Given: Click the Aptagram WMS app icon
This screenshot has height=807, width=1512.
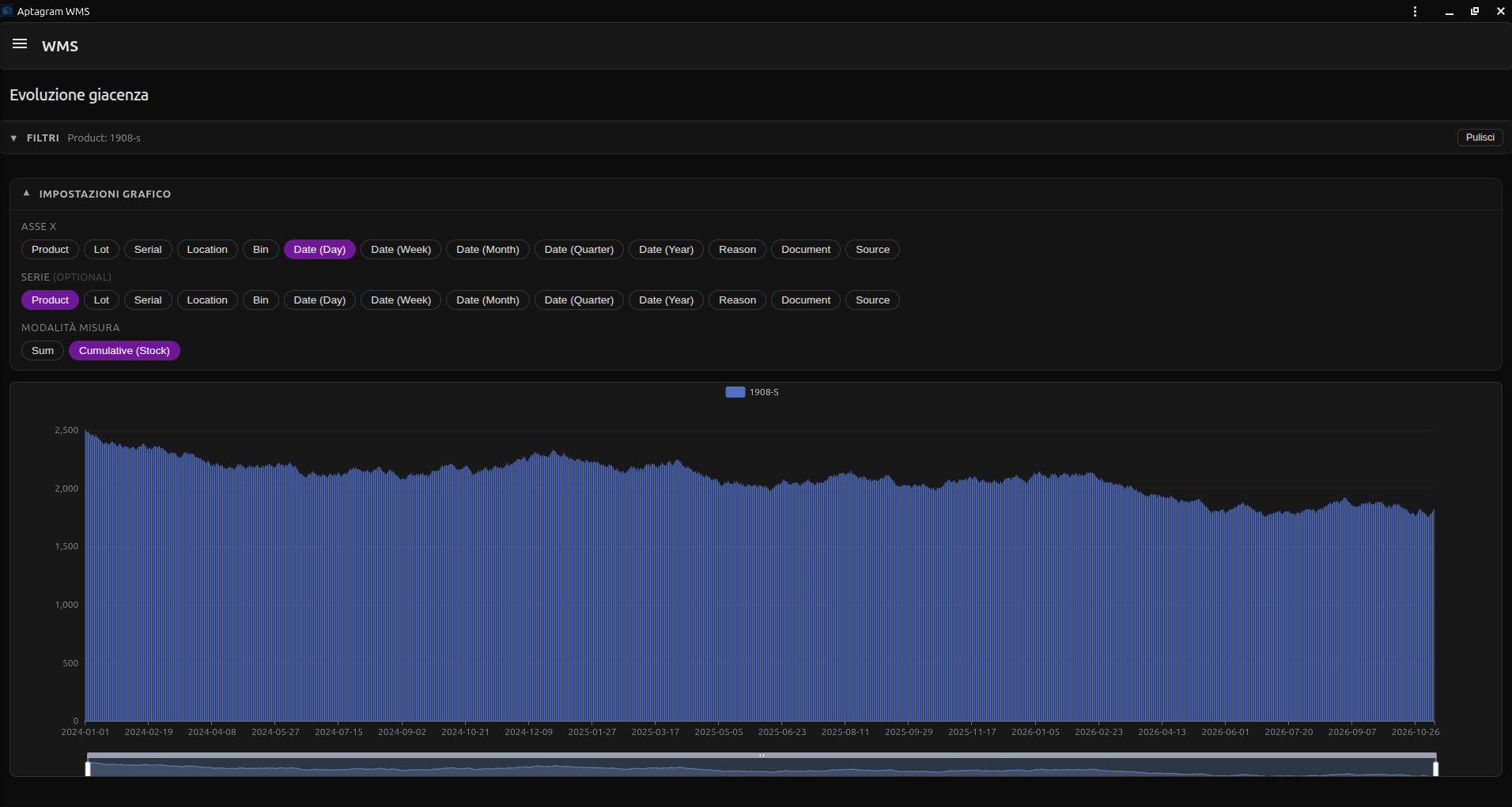Looking at the screenshot, I should tap(8, 11).
